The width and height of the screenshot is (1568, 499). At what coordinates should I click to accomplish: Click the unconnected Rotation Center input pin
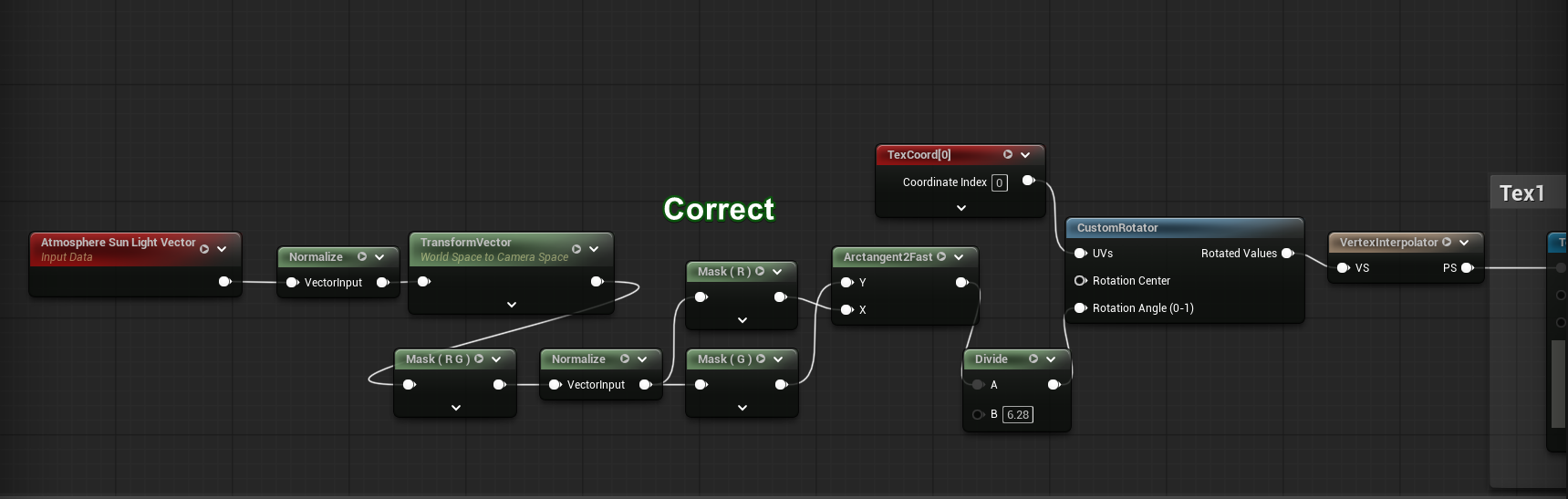coord(1080,281)
